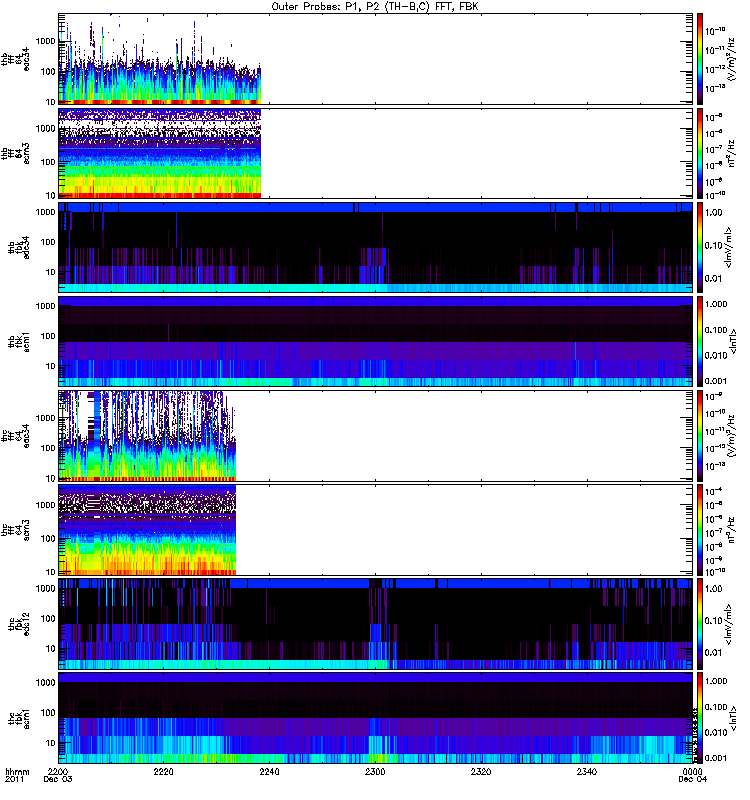The width and height of the screenshot is (750, 800).
Task: Click the 2200 time axis tick label
Action: tap(58, 771)
